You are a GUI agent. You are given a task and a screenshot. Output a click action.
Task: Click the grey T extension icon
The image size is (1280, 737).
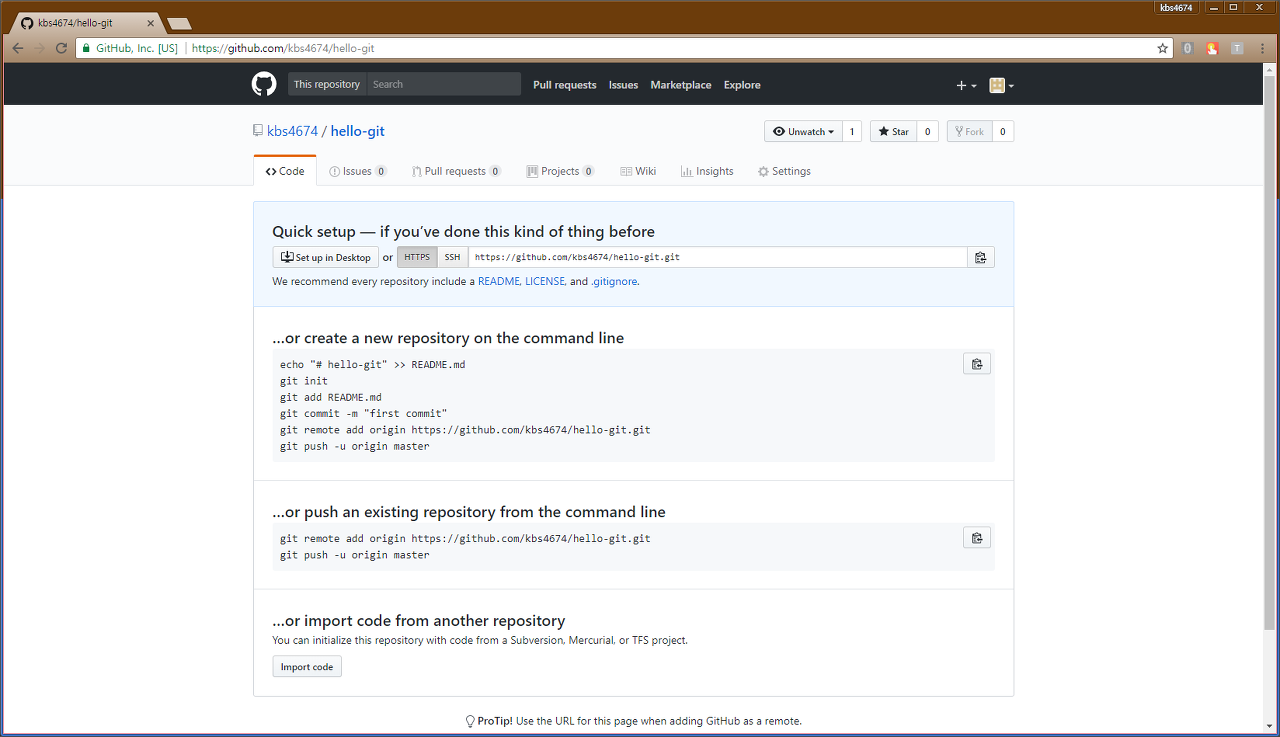click(x=1237, y=48)
